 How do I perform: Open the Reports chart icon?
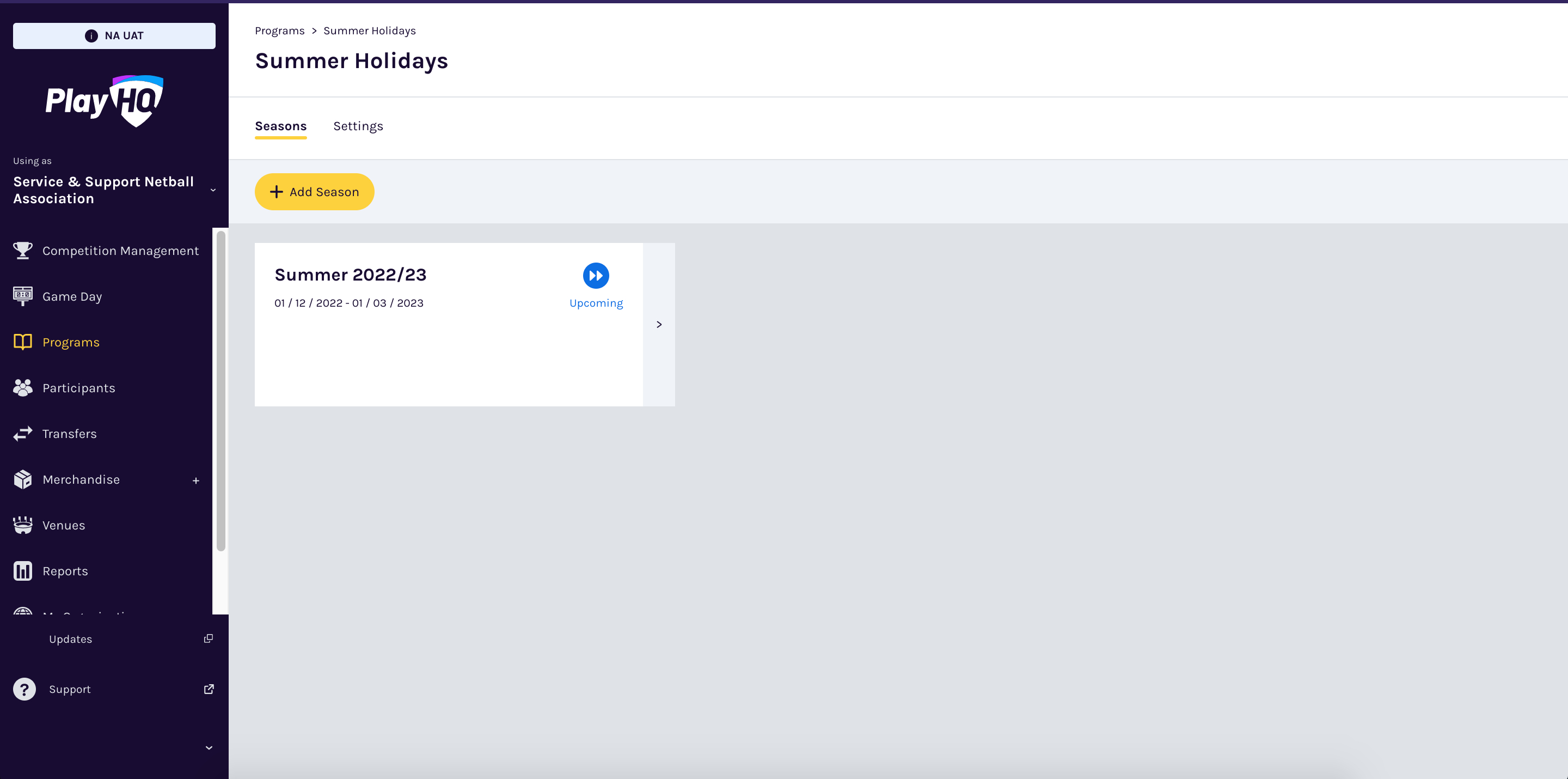click(22, 571)
